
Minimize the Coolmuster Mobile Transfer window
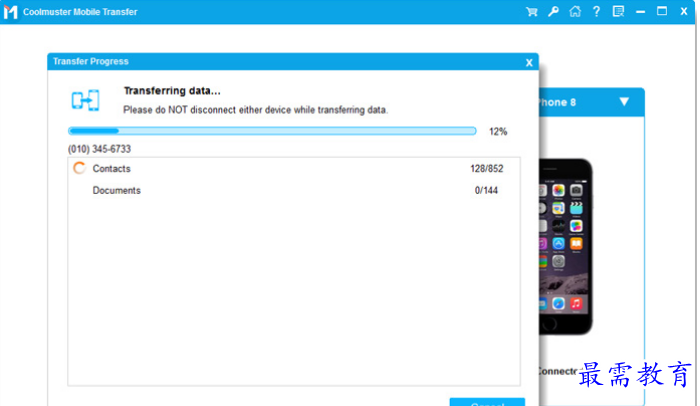tap(641, 12)
